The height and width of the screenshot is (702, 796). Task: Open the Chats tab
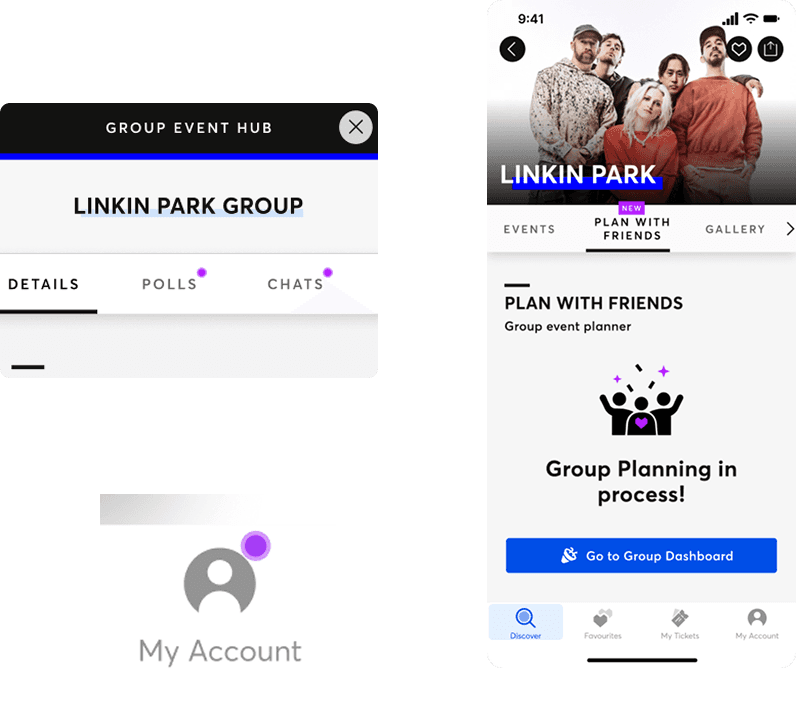click(295, 284)
